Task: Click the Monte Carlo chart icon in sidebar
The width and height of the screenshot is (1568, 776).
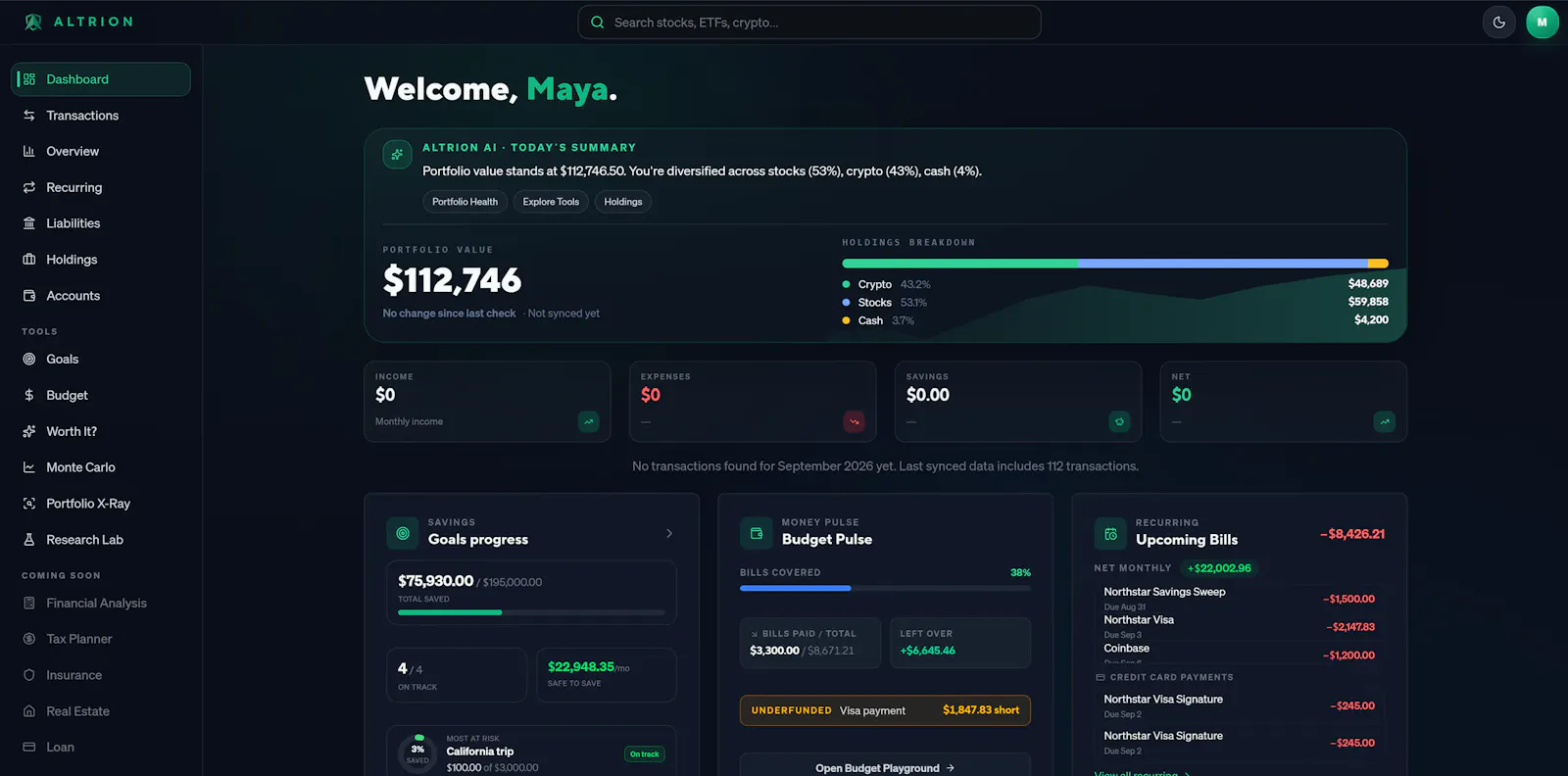Action: 29,467
